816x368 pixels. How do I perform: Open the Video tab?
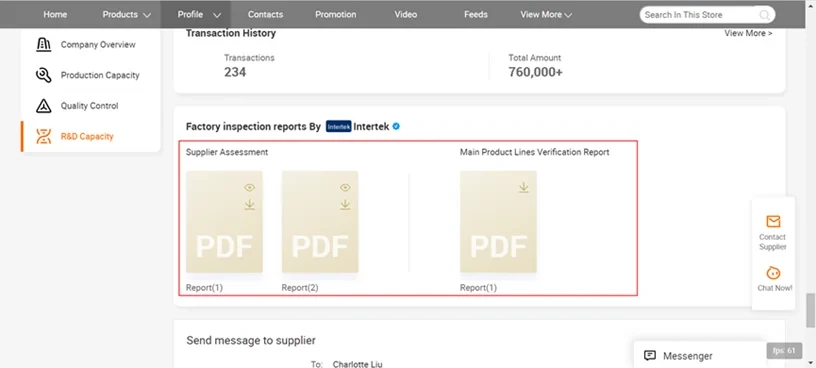[405, 15]
